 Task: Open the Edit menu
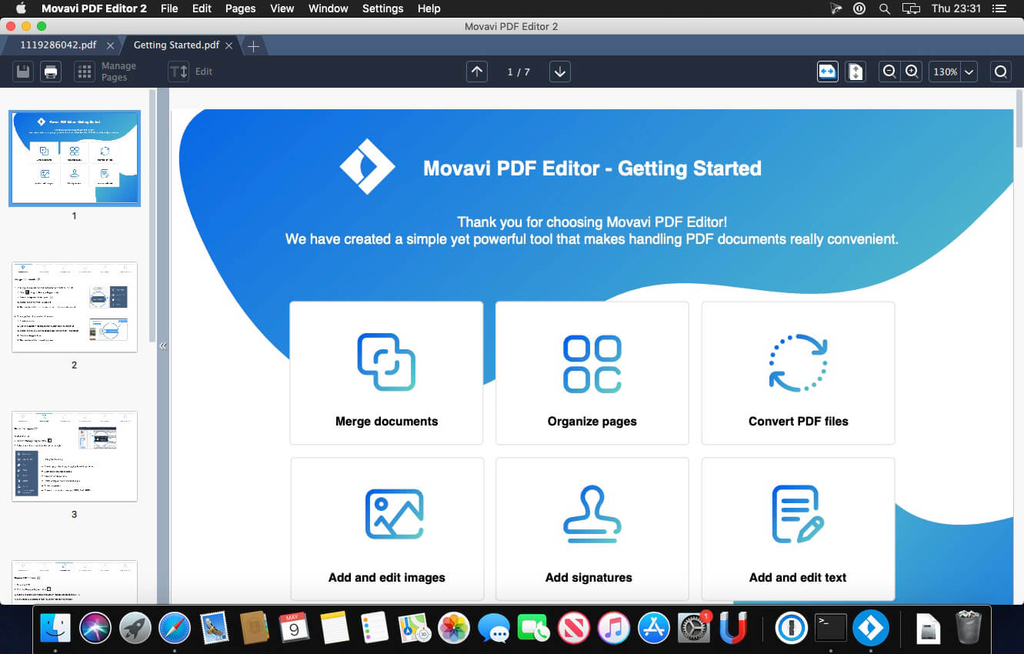coord(201,8)
